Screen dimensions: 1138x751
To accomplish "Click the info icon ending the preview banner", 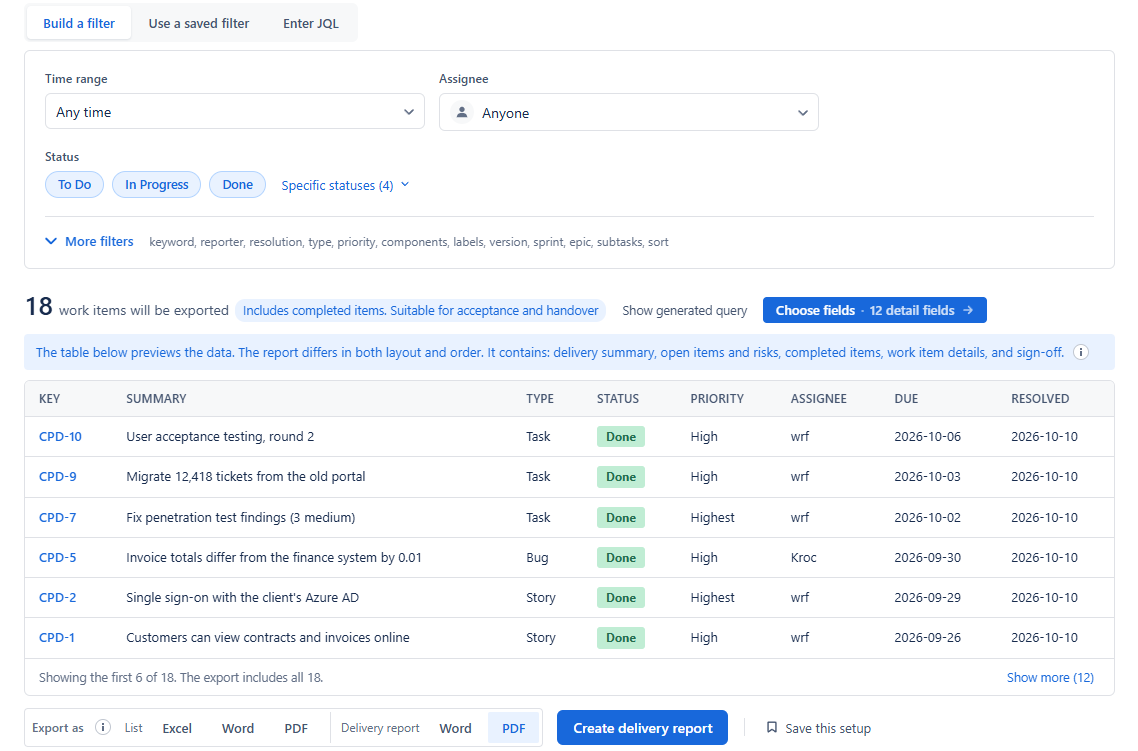I will tap(1081, 353).
